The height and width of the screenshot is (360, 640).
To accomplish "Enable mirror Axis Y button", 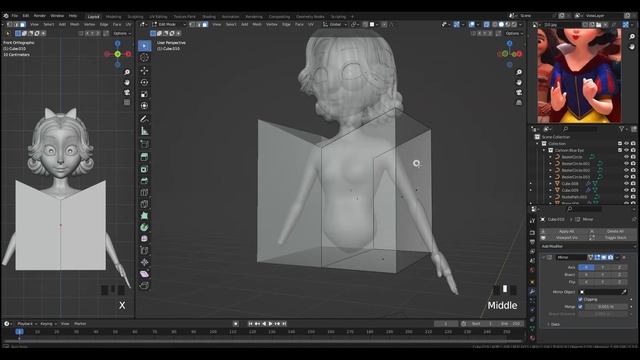I will click(602, 267).
